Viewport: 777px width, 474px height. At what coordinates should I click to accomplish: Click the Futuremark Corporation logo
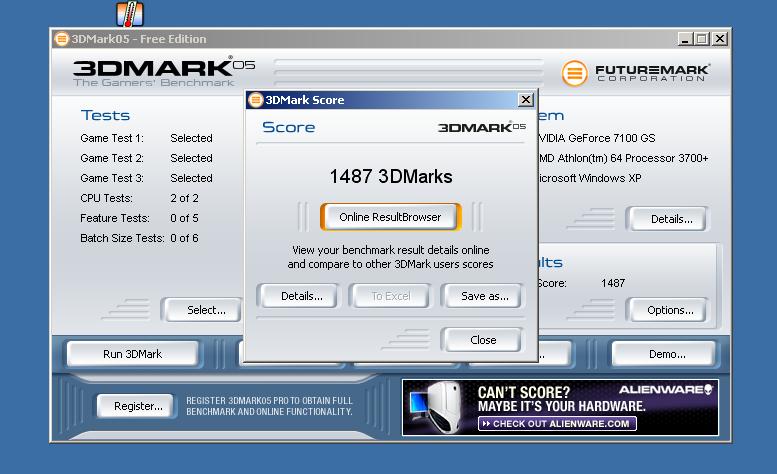click(636, 73)
